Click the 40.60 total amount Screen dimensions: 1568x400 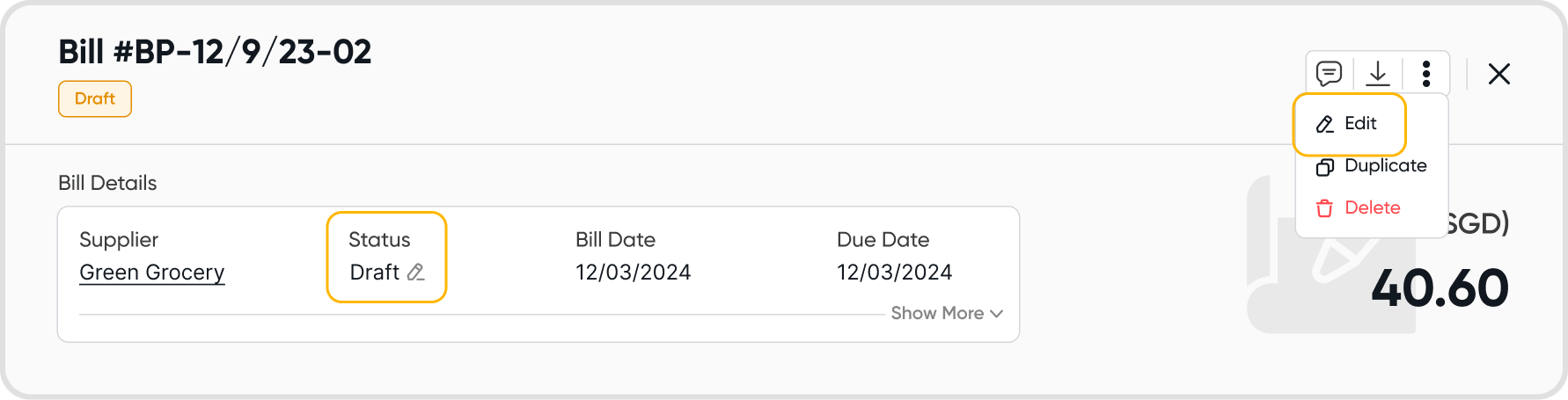click(x=1440, y=288)
